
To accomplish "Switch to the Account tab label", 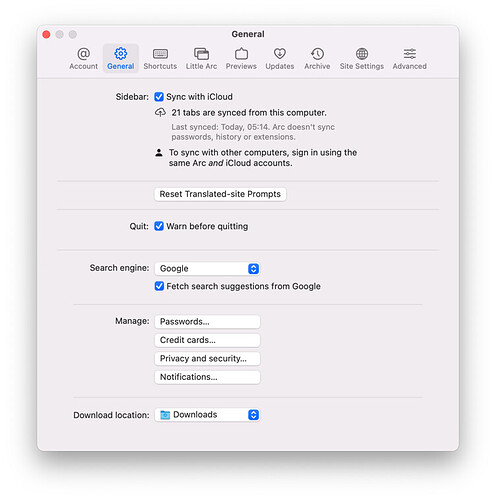I will click(x=83, y=66).
